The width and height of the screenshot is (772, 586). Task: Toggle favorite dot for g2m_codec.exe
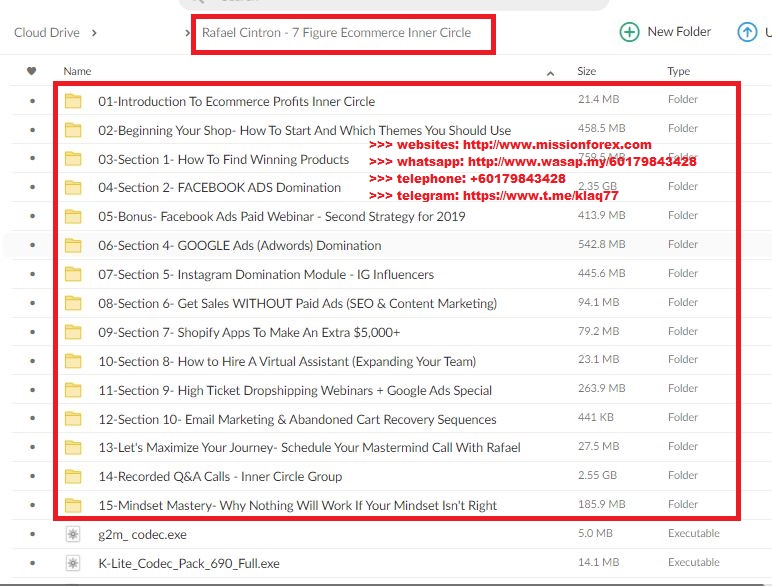tap(32, 534)
